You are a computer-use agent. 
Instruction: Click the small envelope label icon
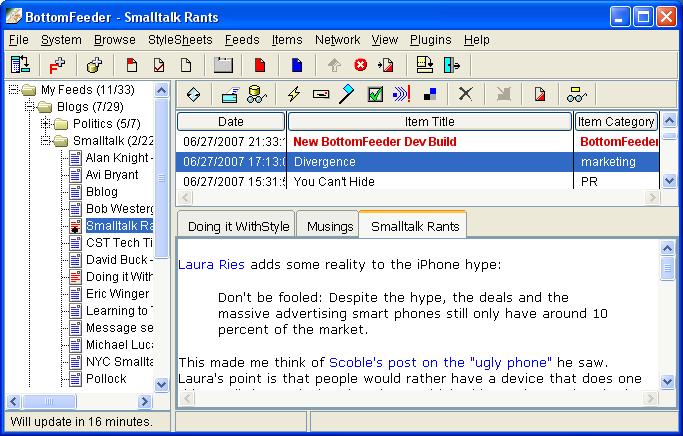[321, 94]
